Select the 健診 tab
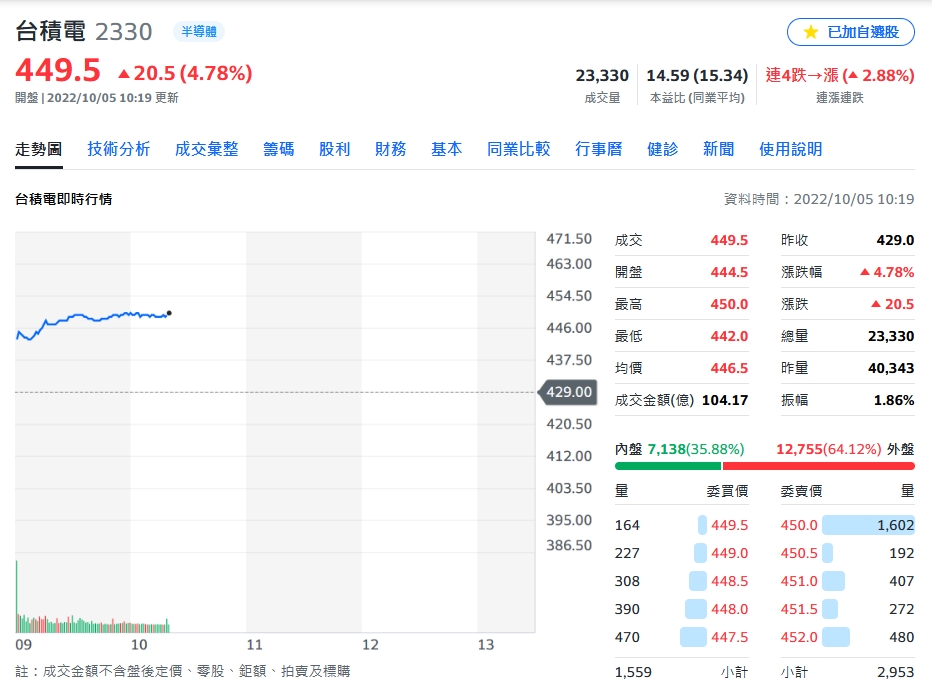The height and width of the screenshot is (696, 932). click(663, 149)
